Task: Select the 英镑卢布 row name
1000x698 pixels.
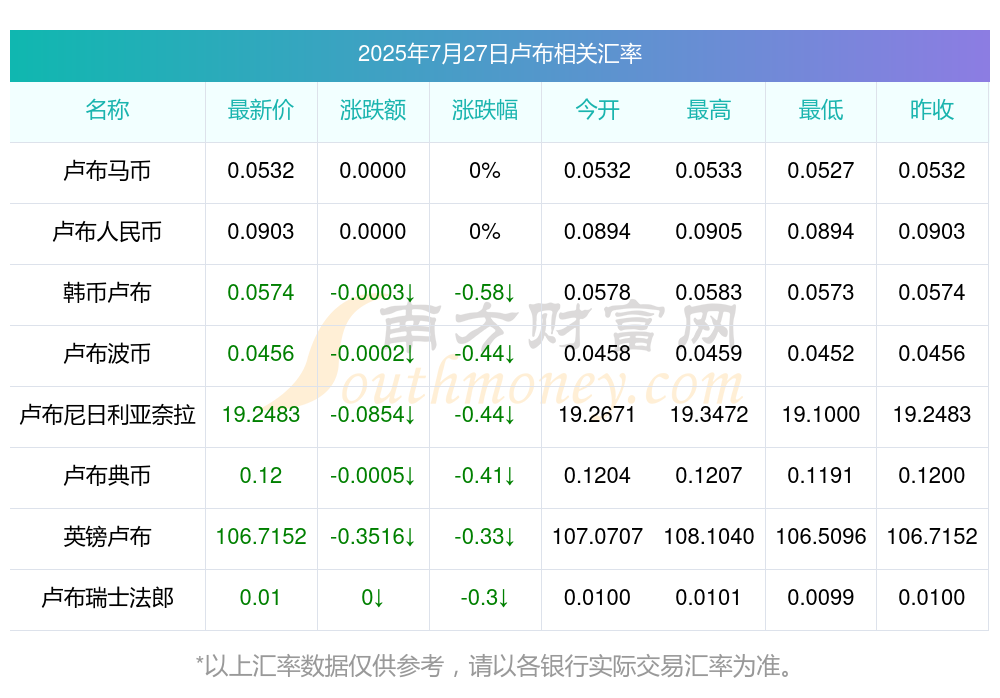Action: coord(107,537)
